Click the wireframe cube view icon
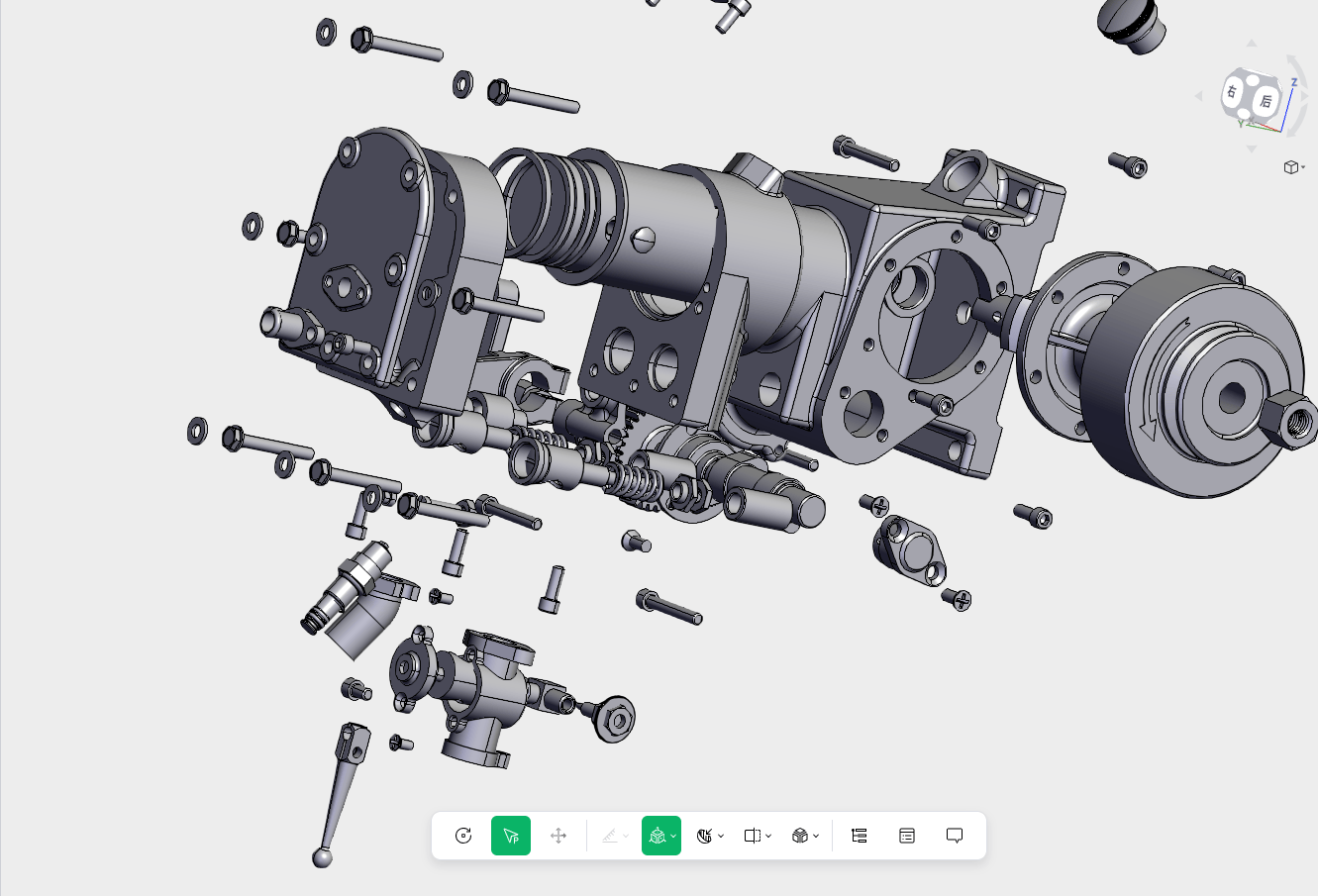1318x896 pixels. (x=1290, y=167)
